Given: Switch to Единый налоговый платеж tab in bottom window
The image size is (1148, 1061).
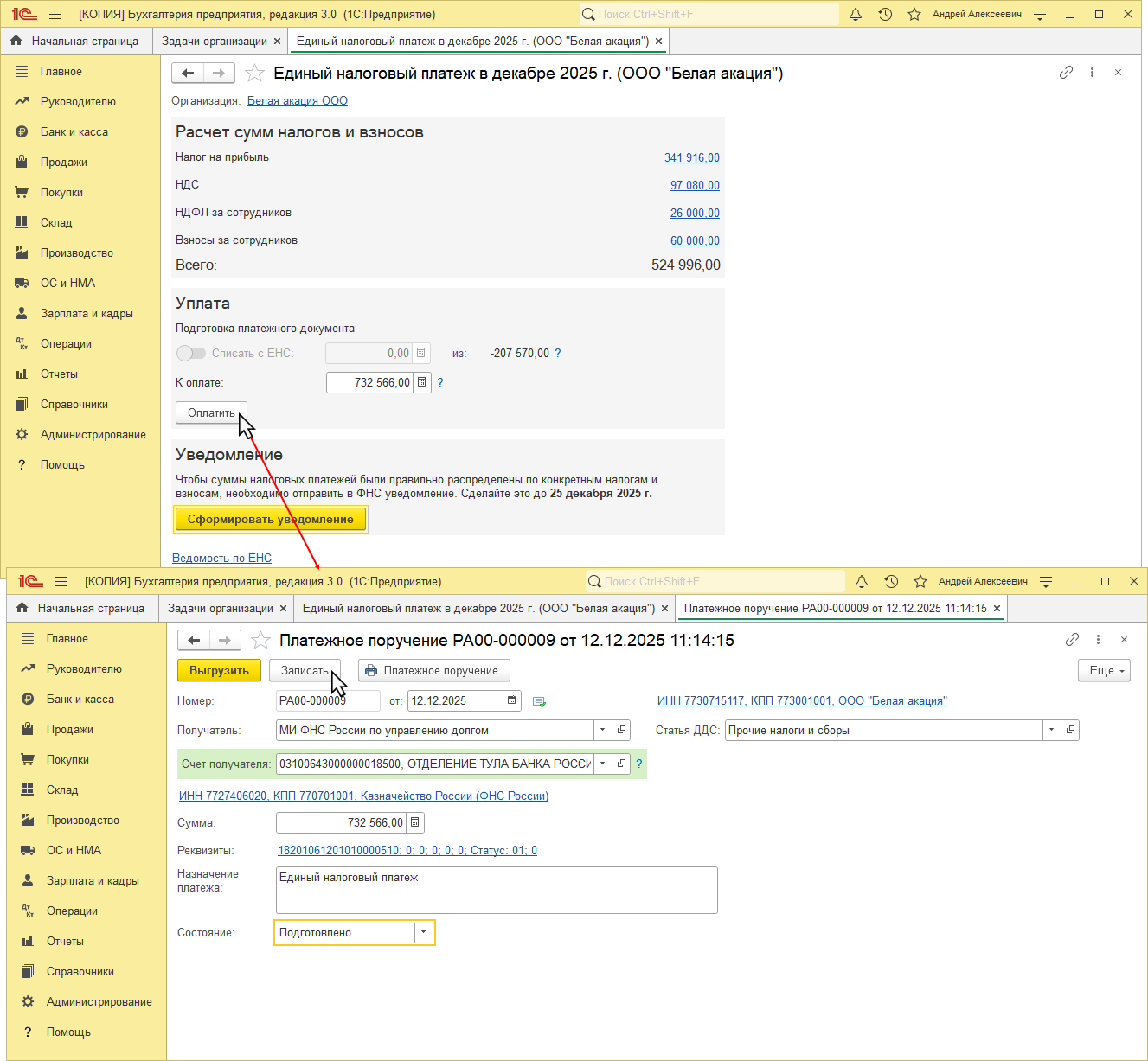Looking at the screenshot, I should pyautogui.click(x=478, y=608).
